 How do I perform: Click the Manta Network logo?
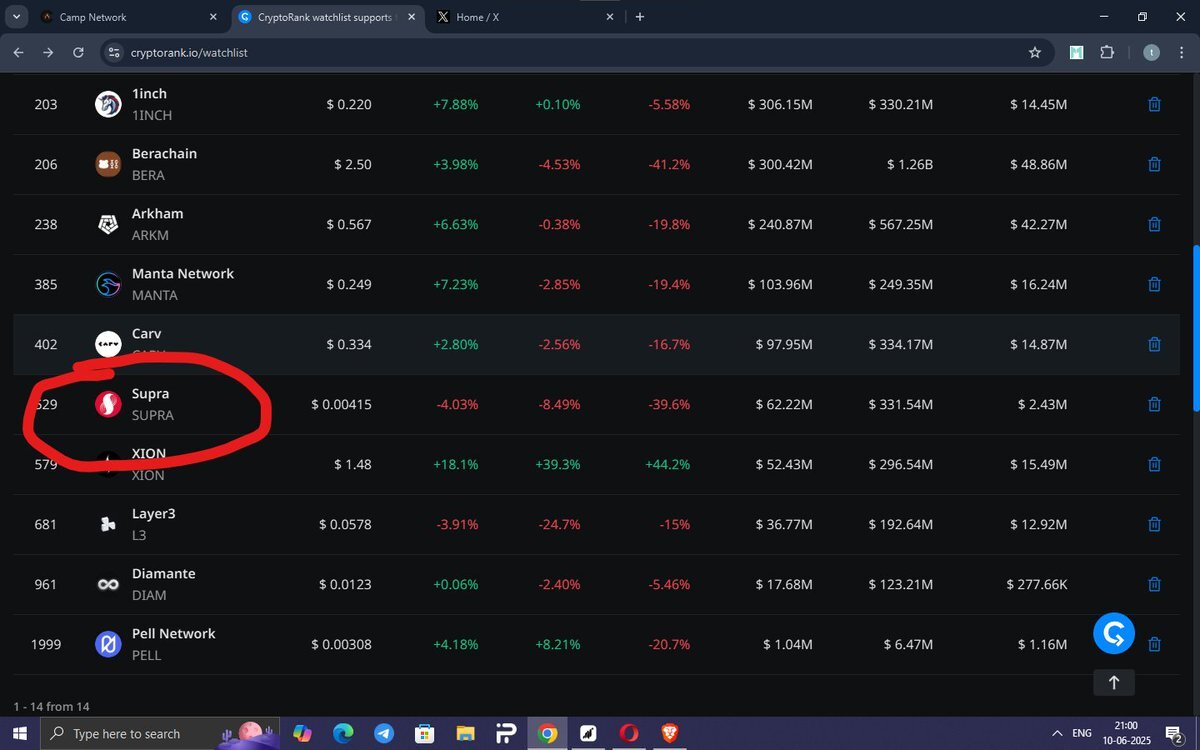point(108,284)
